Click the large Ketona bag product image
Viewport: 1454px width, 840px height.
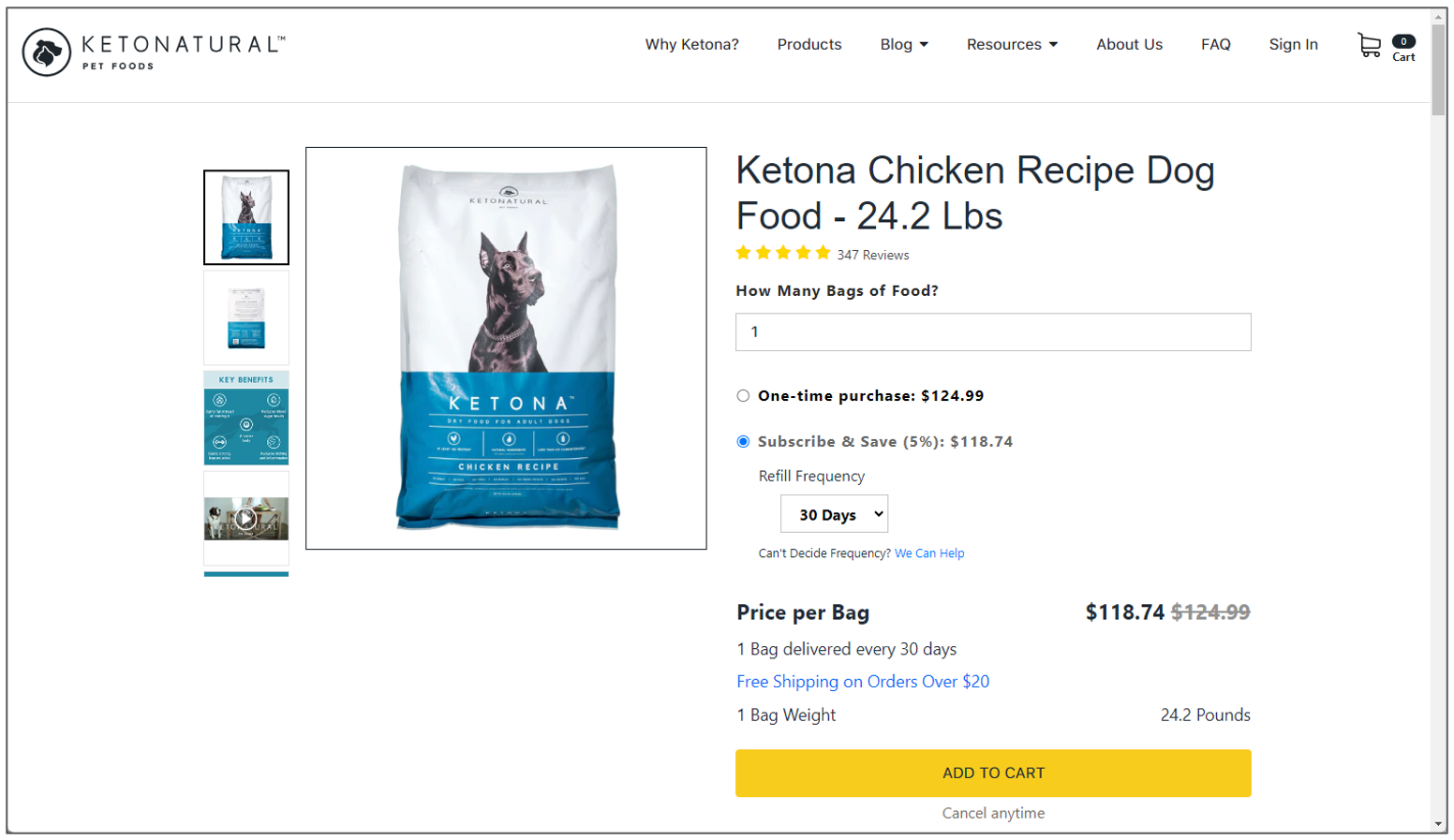[506, 348]
